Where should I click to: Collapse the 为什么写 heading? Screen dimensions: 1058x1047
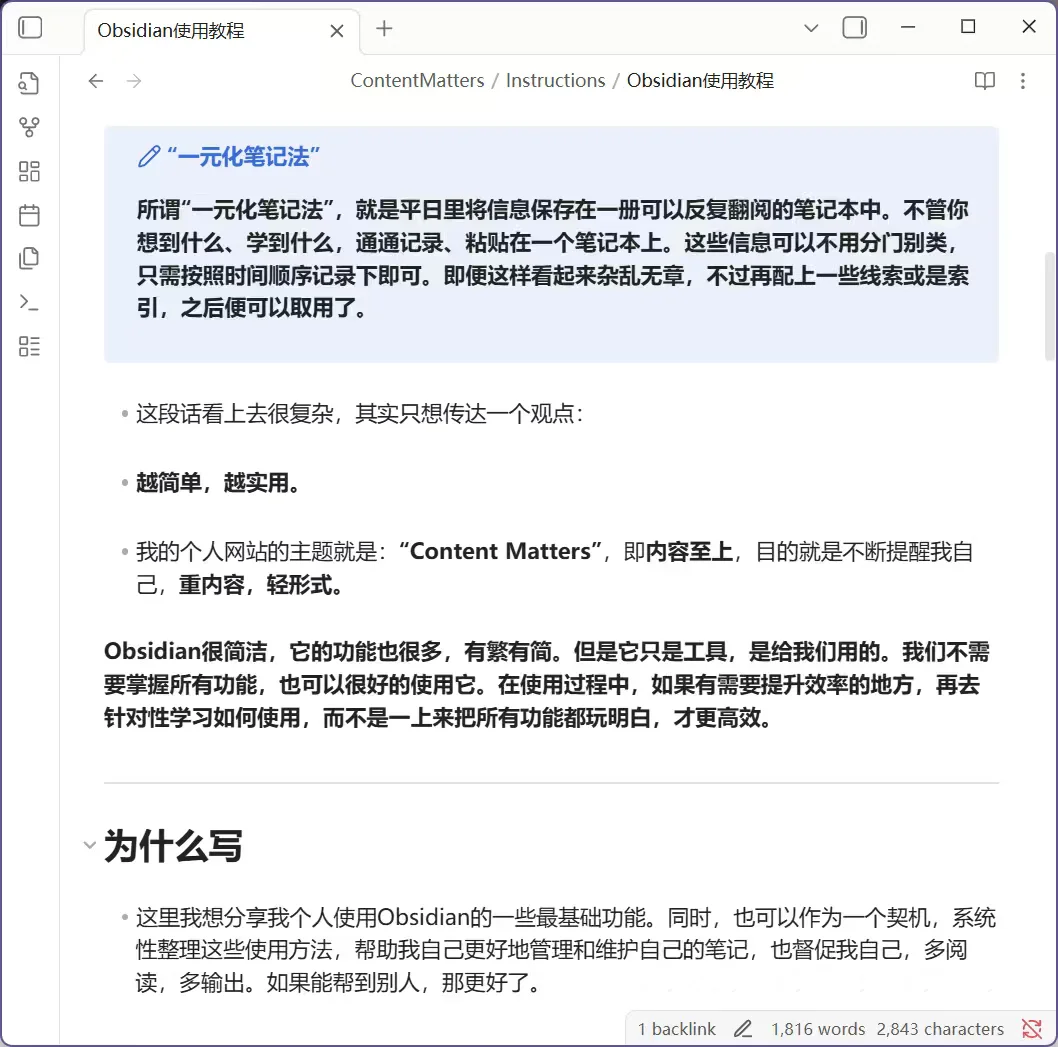pyautogui.click(x=90, y=845)
